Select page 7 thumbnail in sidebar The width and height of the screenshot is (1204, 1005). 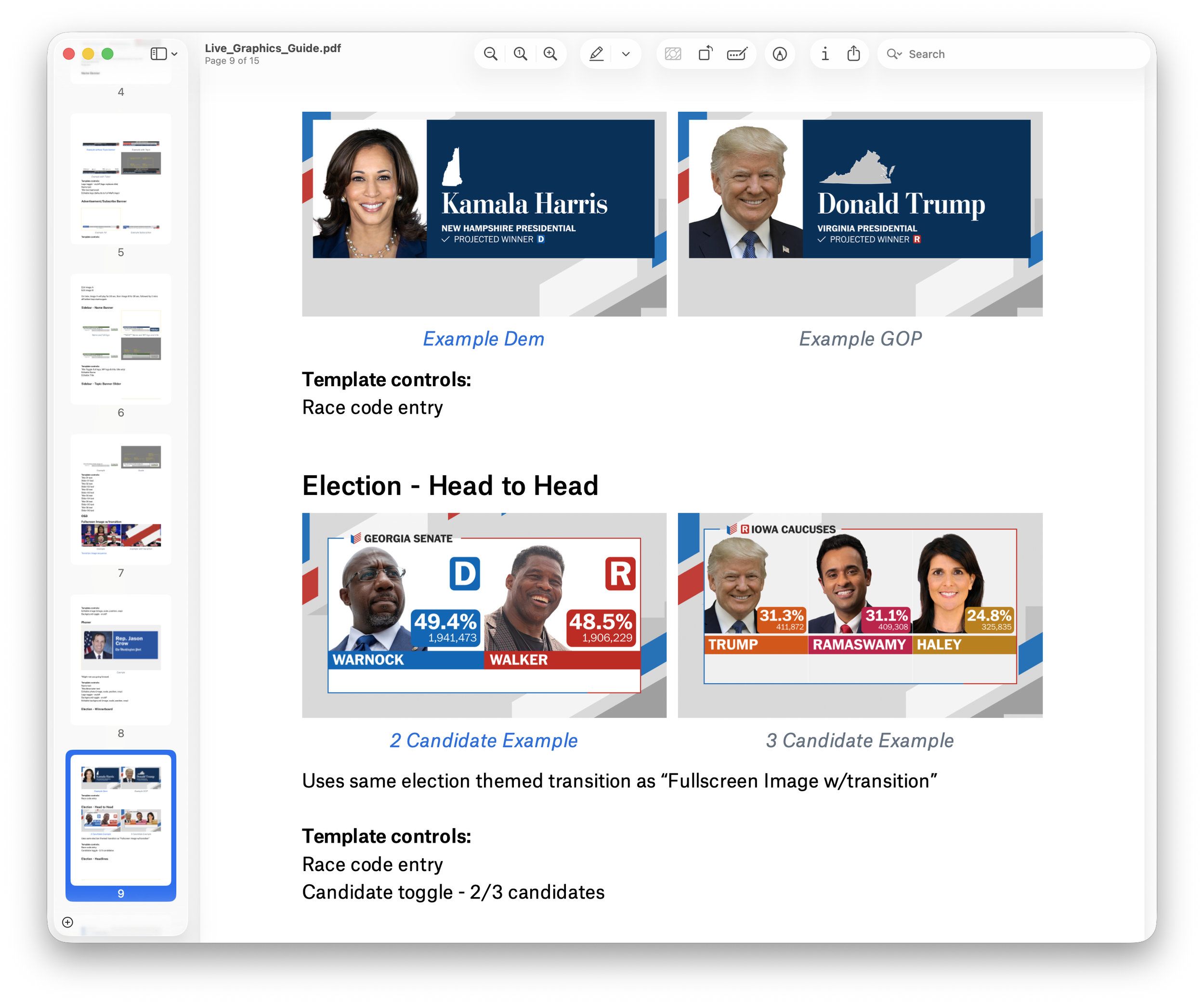click(120, 499)
